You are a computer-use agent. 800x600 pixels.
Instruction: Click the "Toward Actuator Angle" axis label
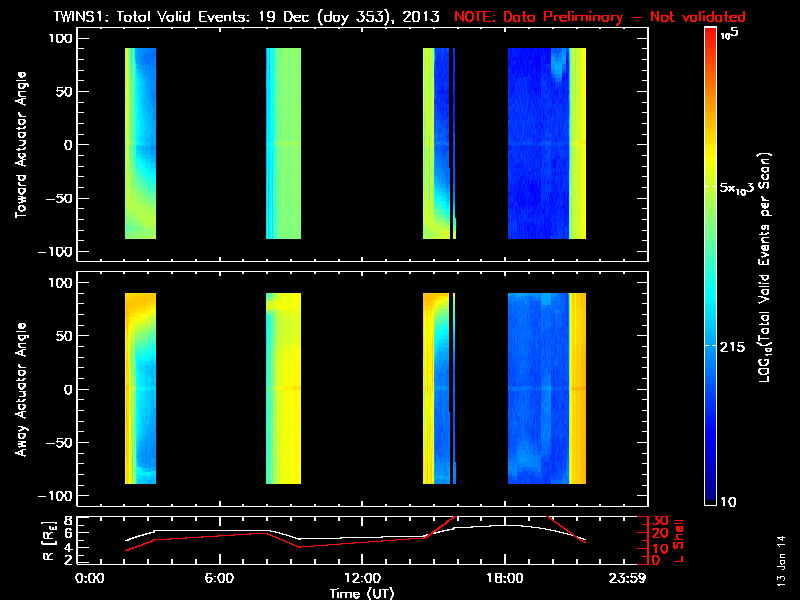click(x=21, y=145)
